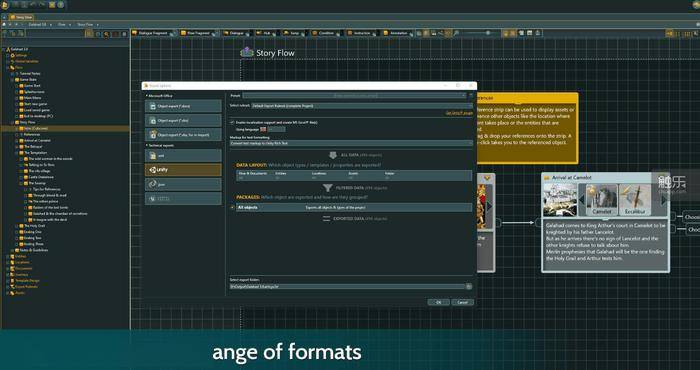Select the Annotation tool

399,33
